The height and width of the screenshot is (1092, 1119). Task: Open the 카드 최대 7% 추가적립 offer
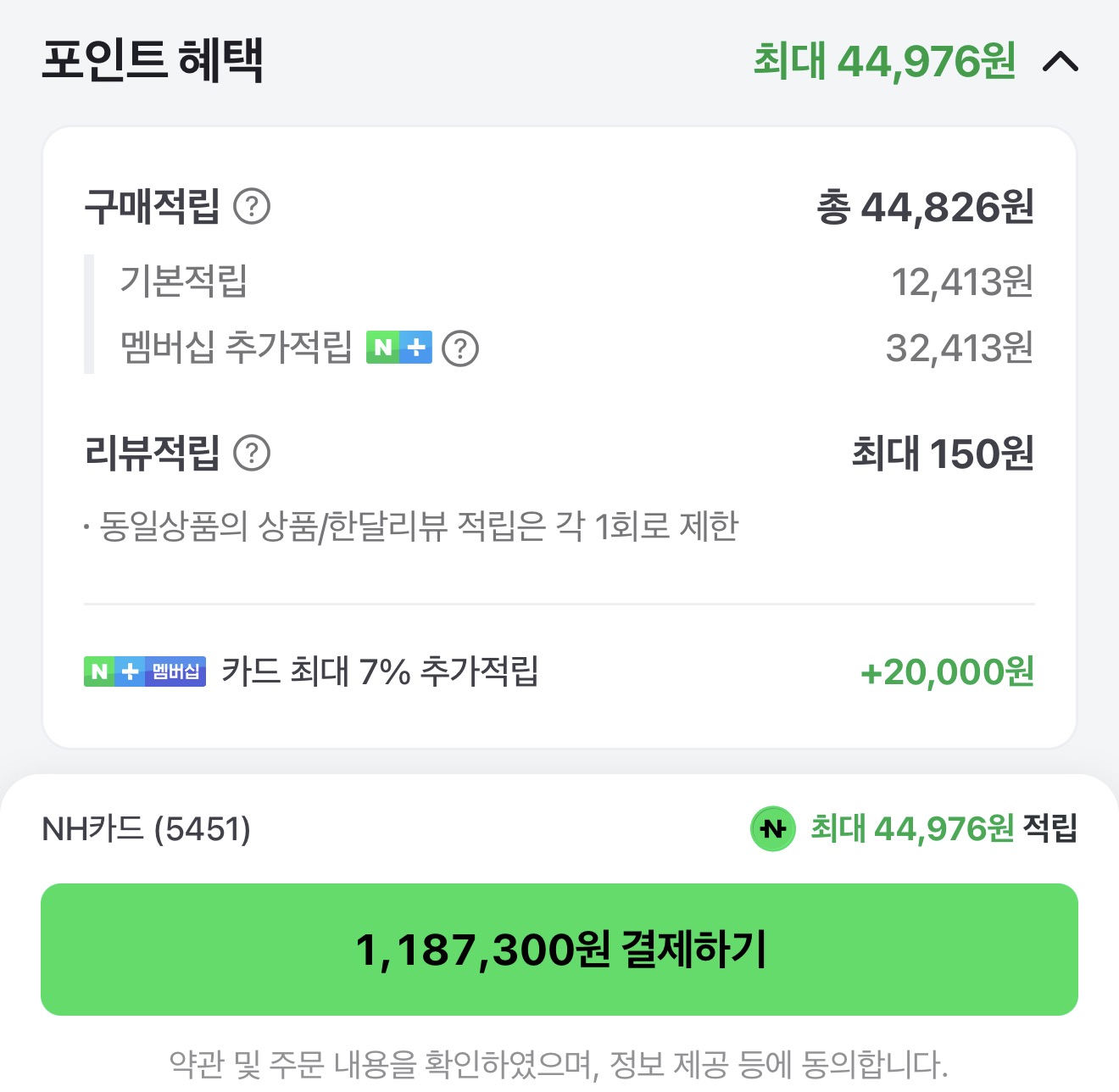[x=380, y=671]
